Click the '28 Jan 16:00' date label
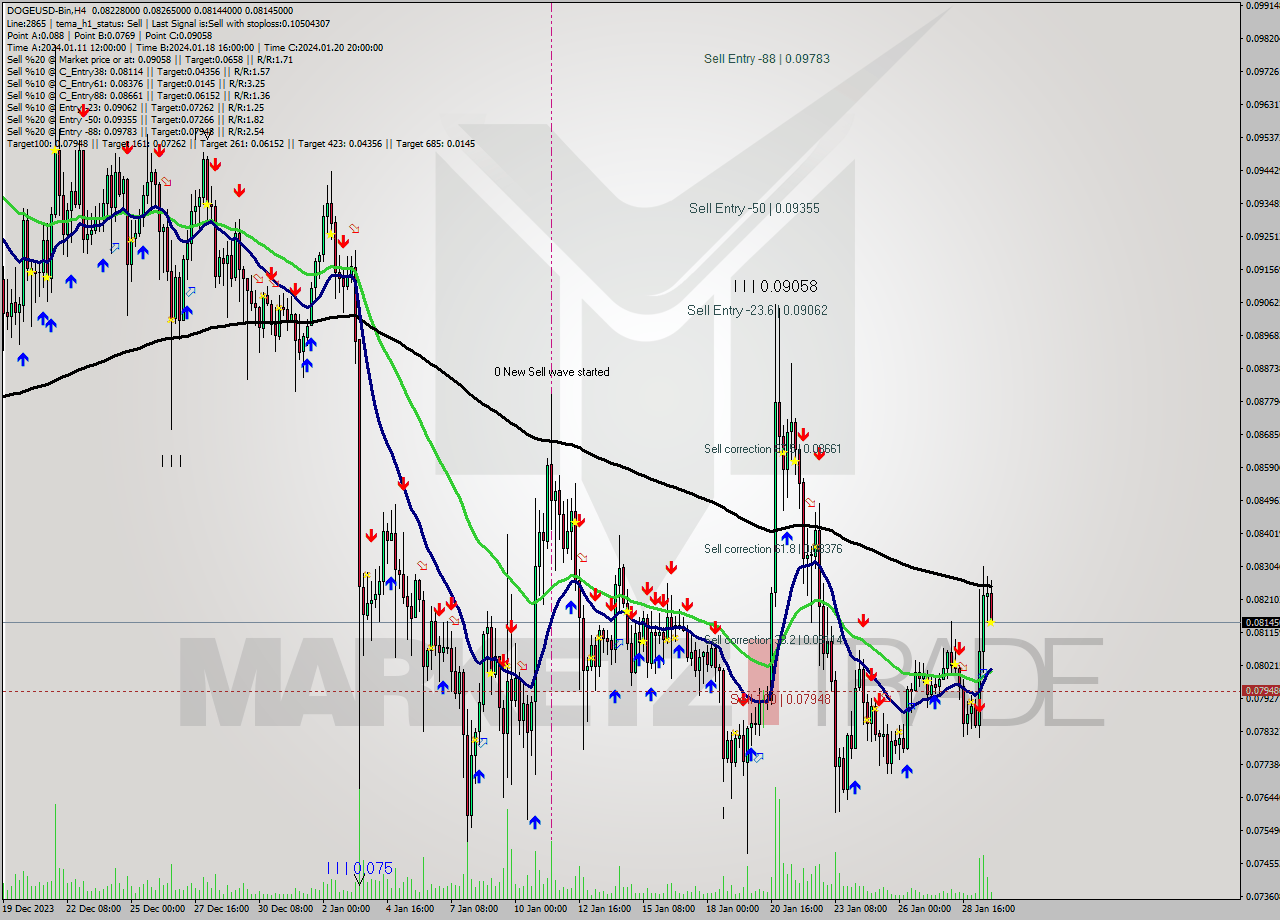Viewport: 1280px width, 920px height. tap(989, 909)
